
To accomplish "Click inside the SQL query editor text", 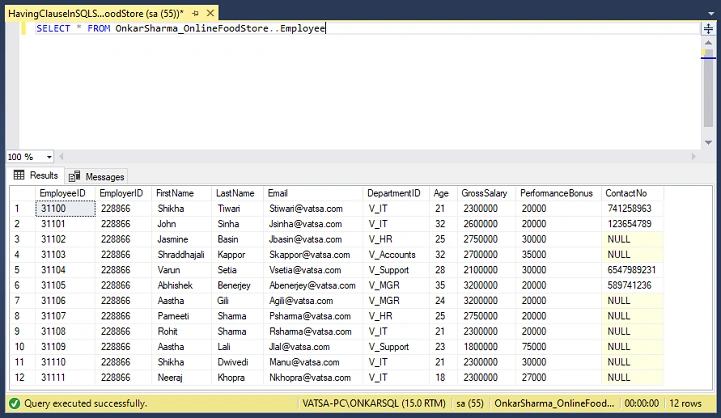I will tap(180, 29).
